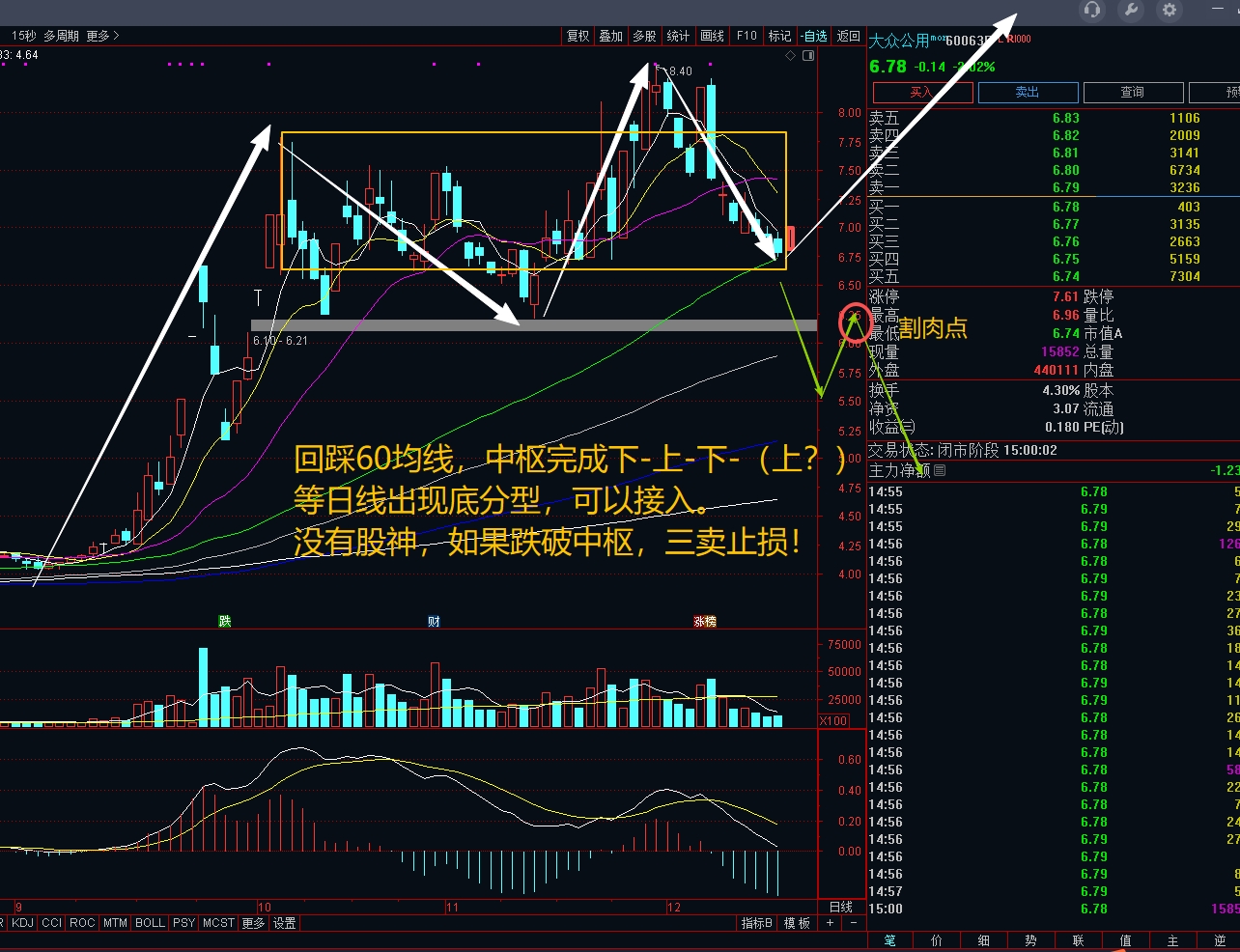
Task: Click the 卖一 price 6.79
Action: click(1066, 187)
